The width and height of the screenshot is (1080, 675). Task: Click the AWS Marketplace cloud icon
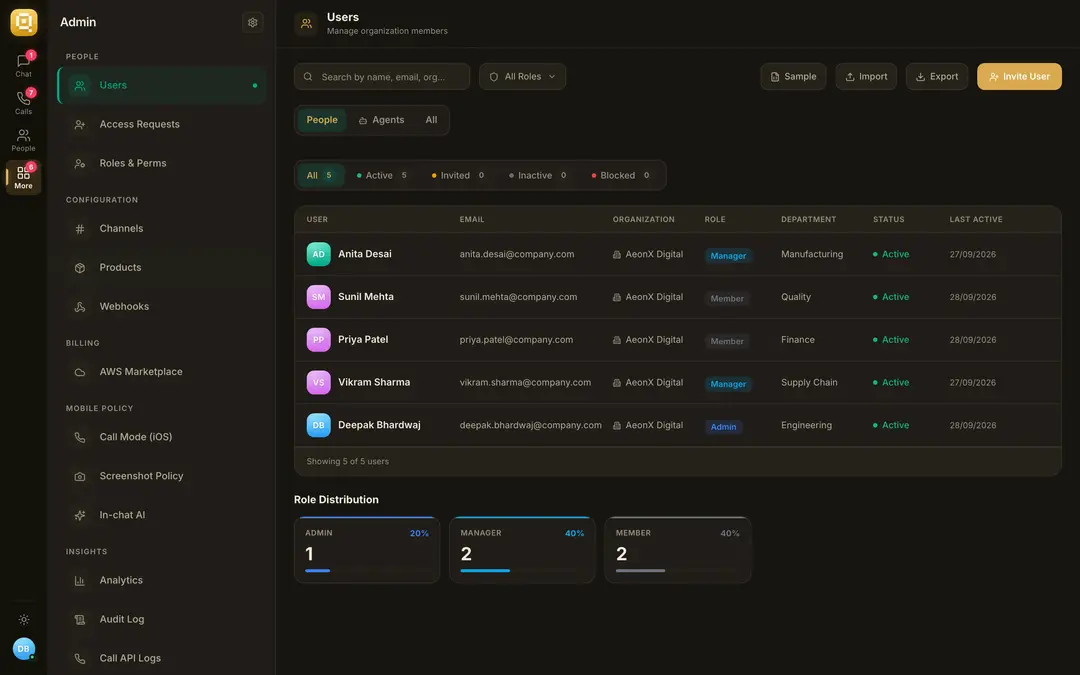pos(80,372)
